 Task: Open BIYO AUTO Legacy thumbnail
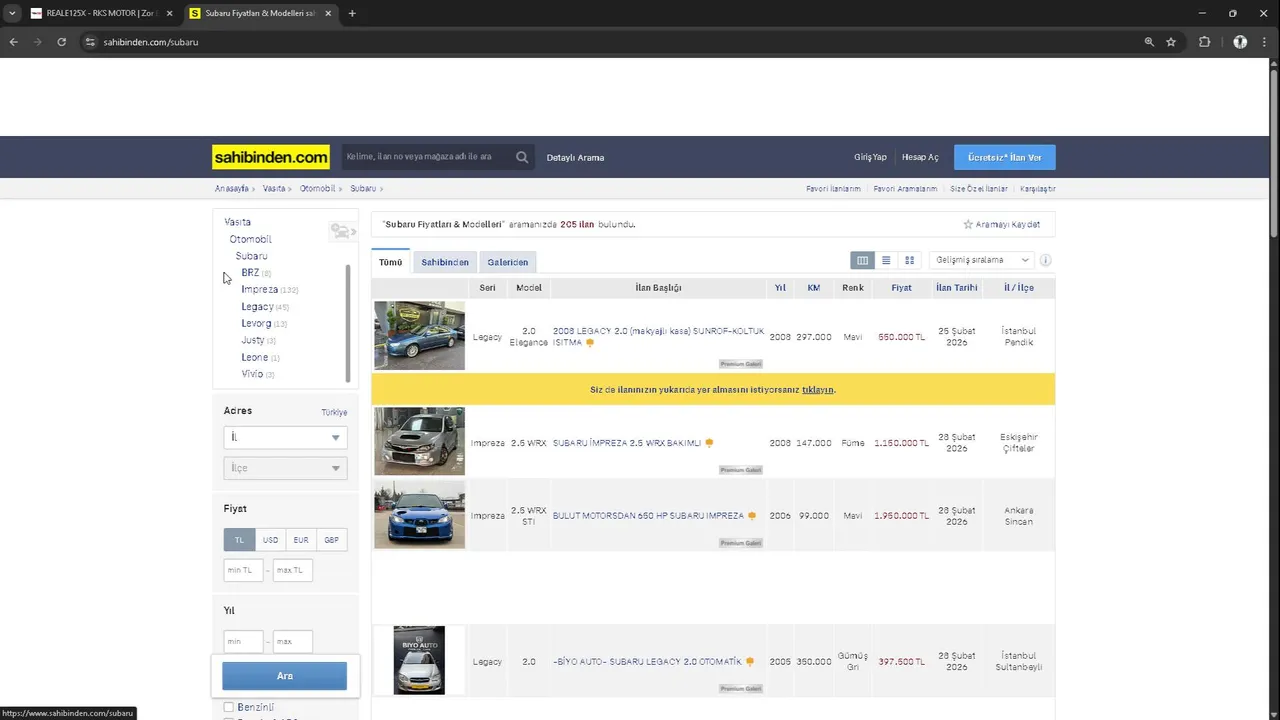tap(419, 660)
